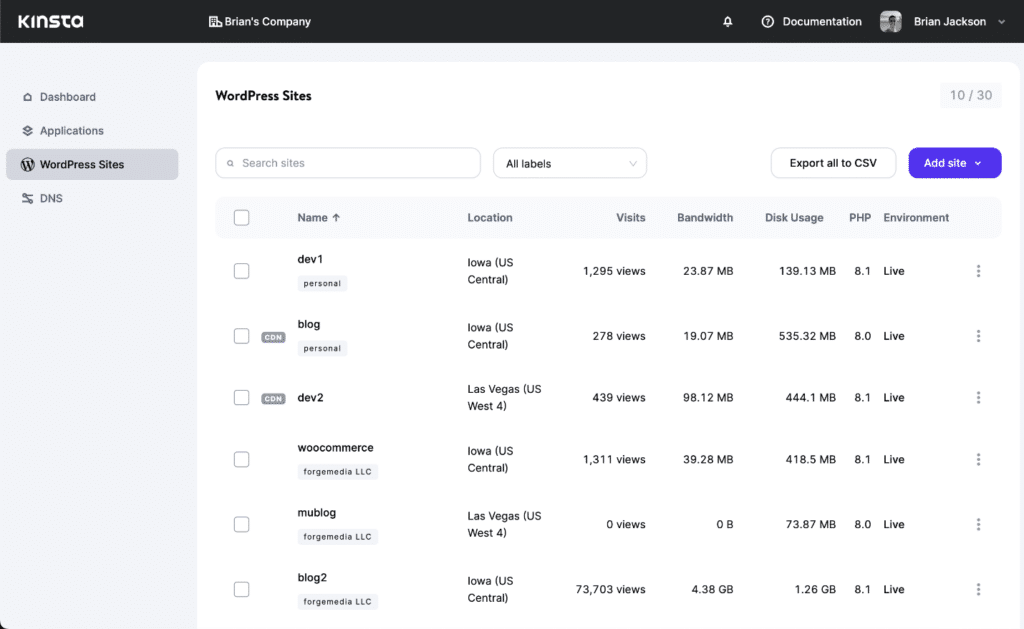Open the three-dot menu for mublog

(x=978, y=524)
